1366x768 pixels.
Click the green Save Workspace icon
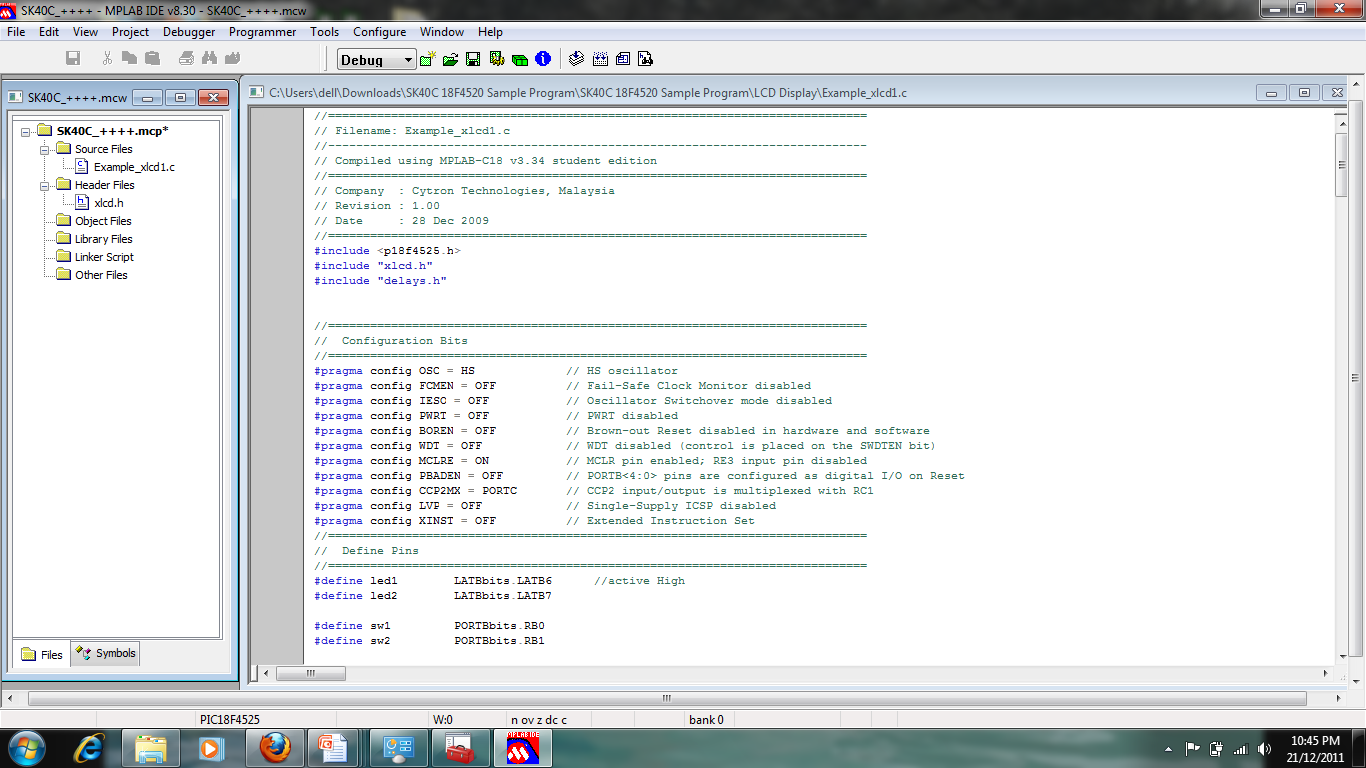pos(473,59)
